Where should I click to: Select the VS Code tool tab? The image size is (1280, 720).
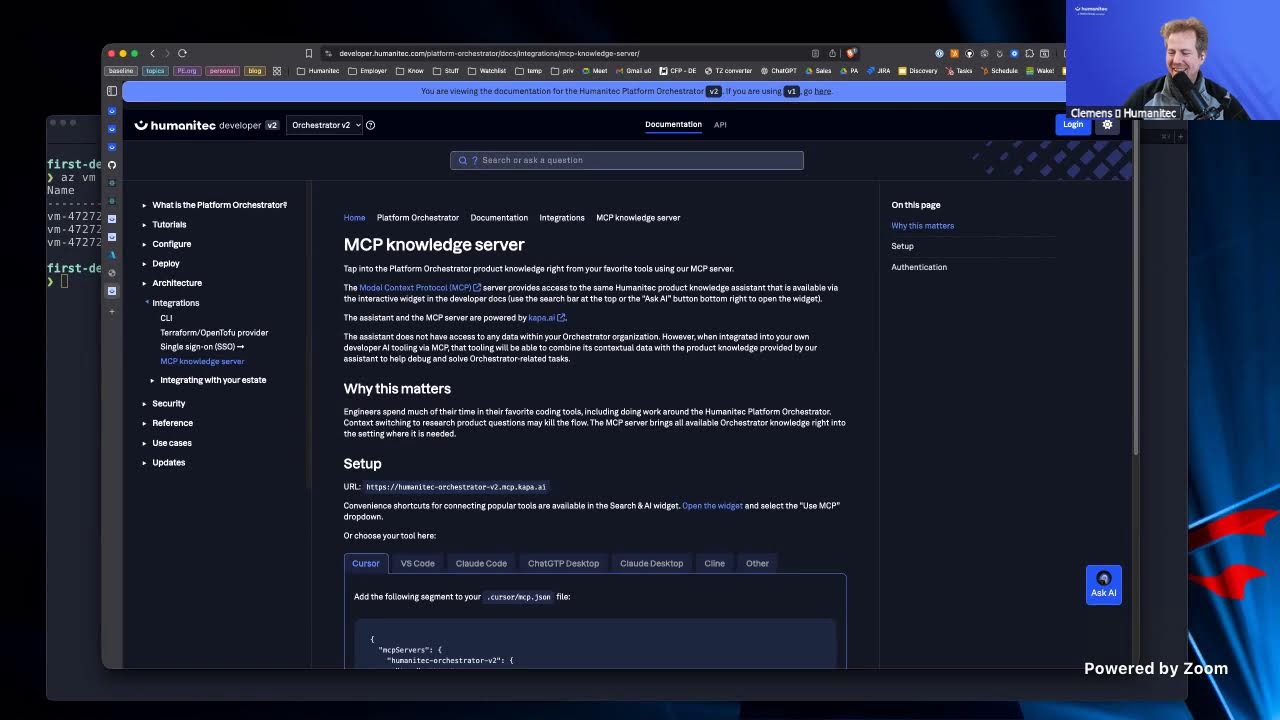pos(418,563)
